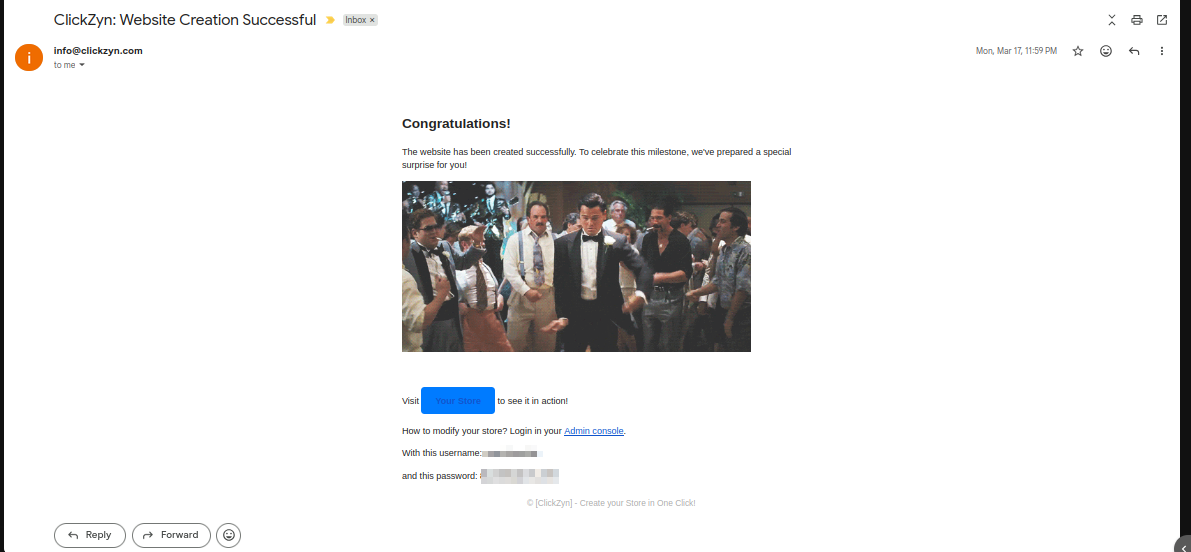Viewport: 1191px width, 552px height.
Task: Follow the Admin console link
Action: pyautogui.click(x=594, y=431)
